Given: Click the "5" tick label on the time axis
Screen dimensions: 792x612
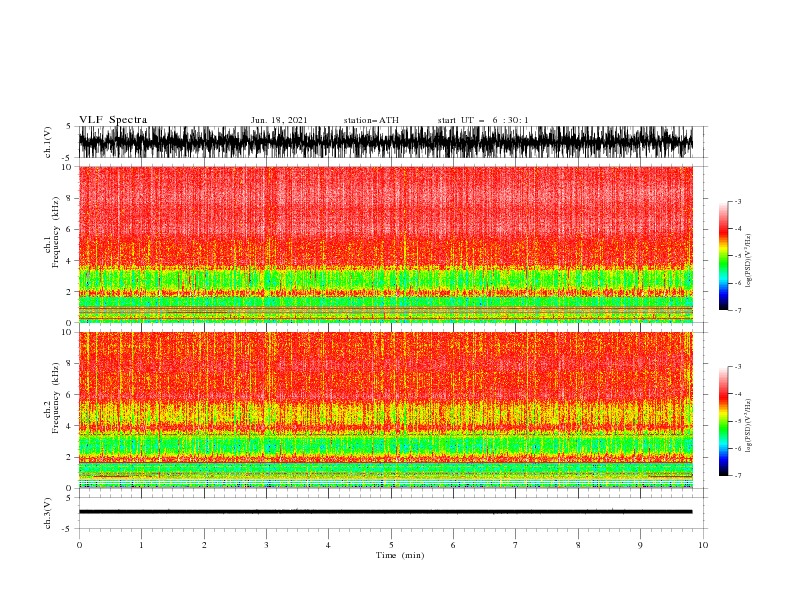Looking at the screenshot, I should click(391, 545).
